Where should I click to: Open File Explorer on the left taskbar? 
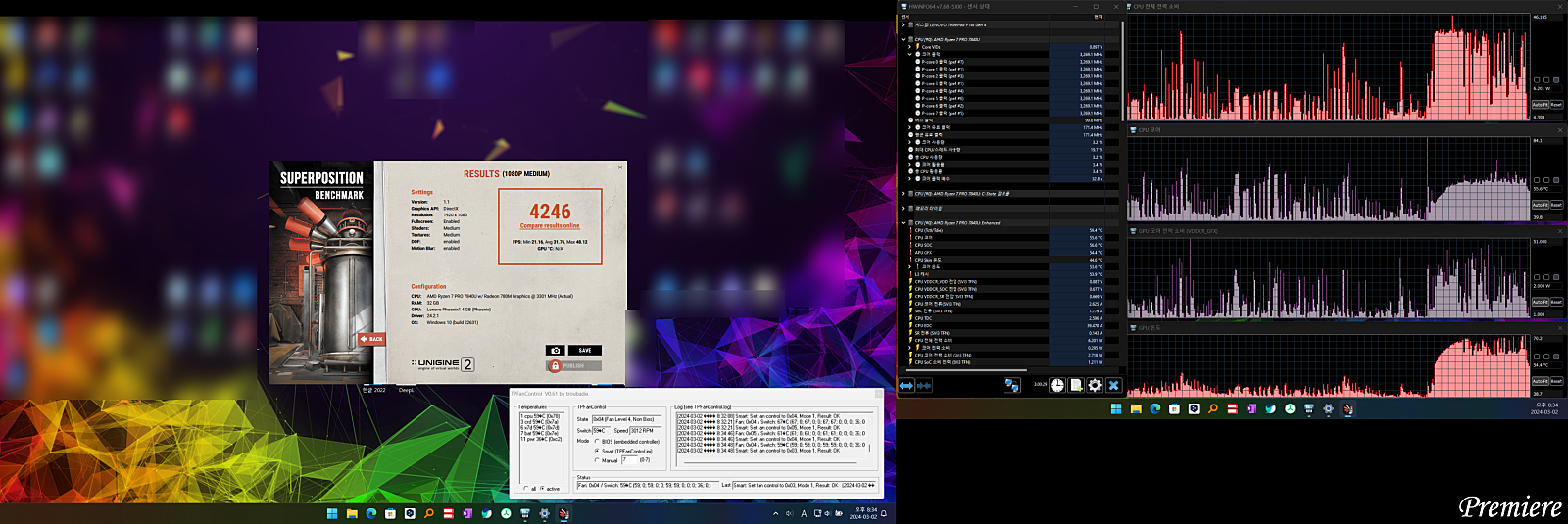[x=352, y=513]
